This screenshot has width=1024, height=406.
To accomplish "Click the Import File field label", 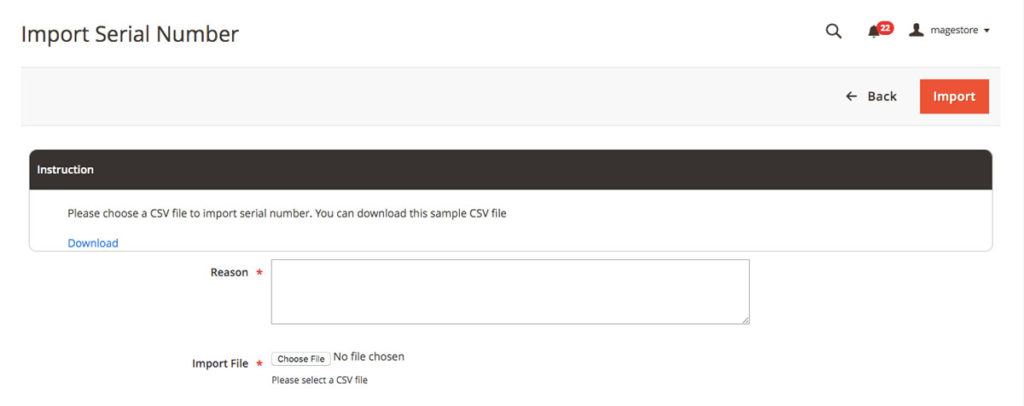I will click(220, 364).
